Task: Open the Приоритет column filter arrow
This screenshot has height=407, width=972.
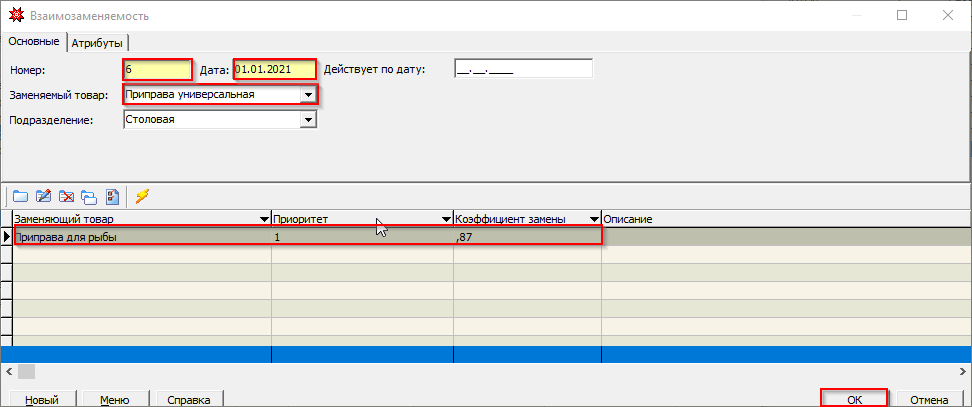Action: [445, 219]
